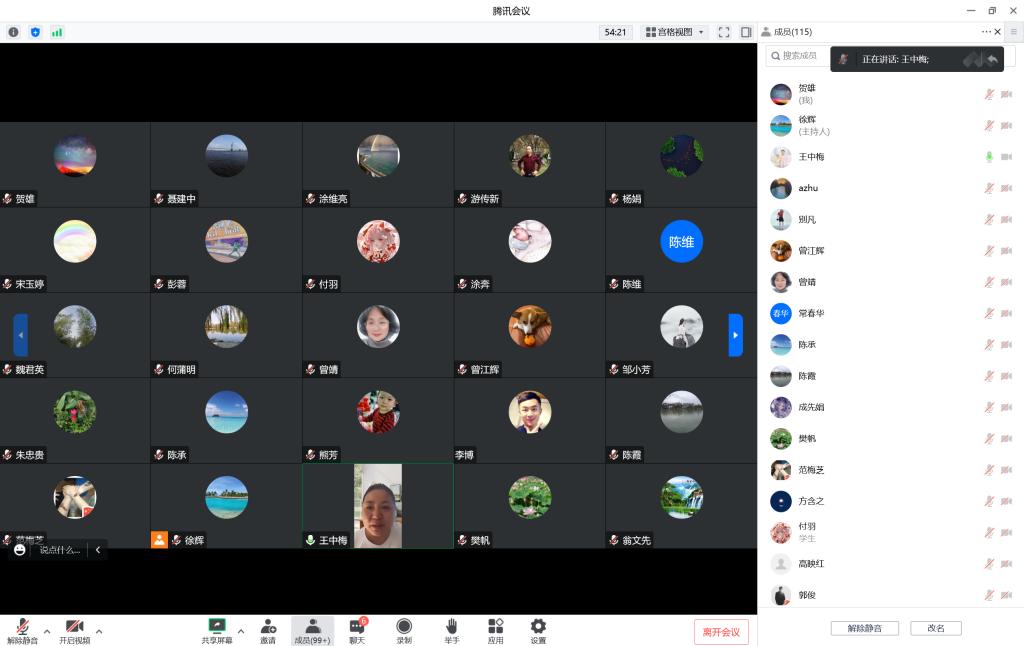Image resolution: width=1024 pixels, height=646 pixels.
Task: Open the apps (应用) icon
Action: pos(495,627)
